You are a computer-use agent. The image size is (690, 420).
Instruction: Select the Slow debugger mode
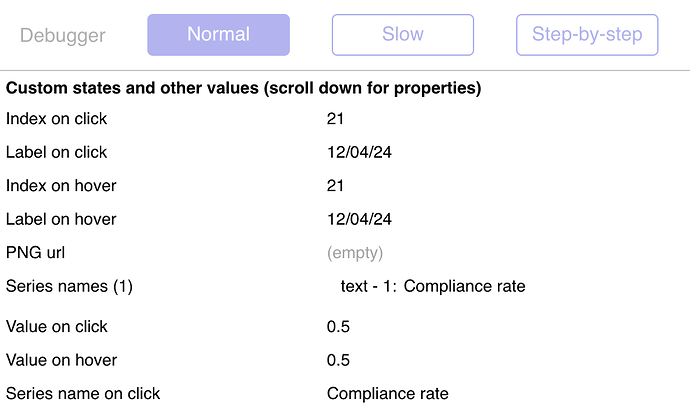pyautogui.click(x=403, y=35)
